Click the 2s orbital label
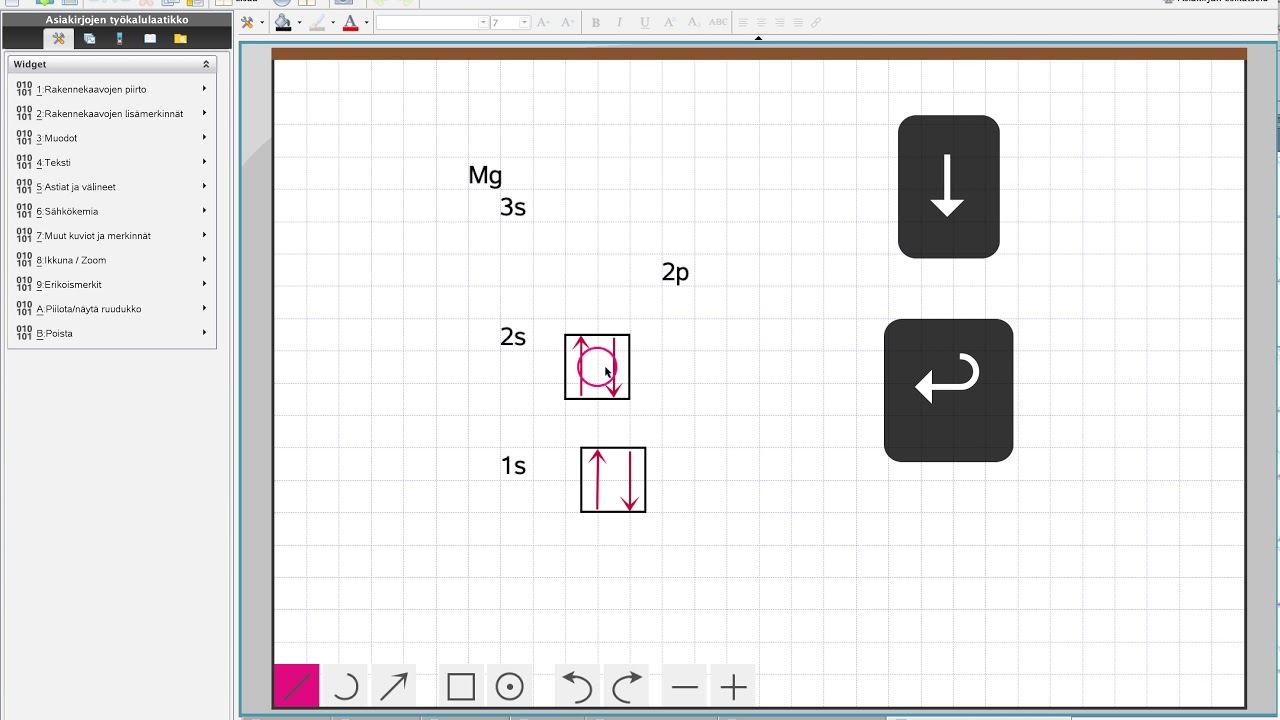This screenshot has width=1280, height=720. coord(513,337)
